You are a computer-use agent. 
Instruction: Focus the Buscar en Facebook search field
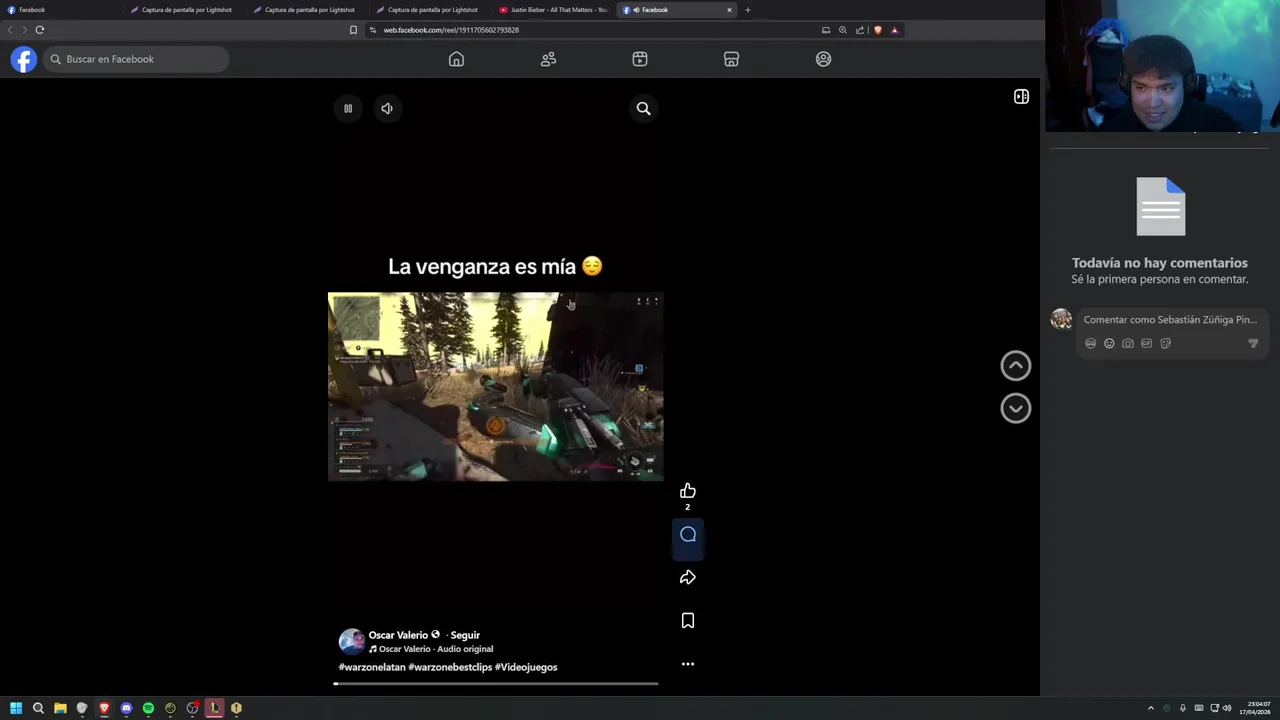[136, 59]
